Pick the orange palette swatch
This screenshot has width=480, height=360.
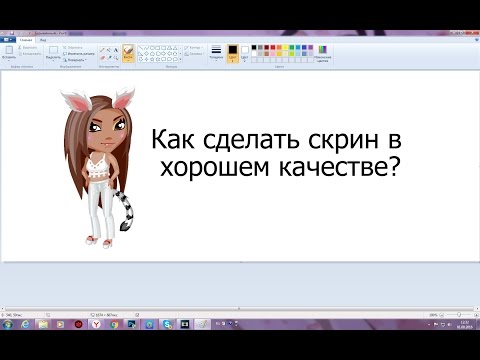[279, 48]
